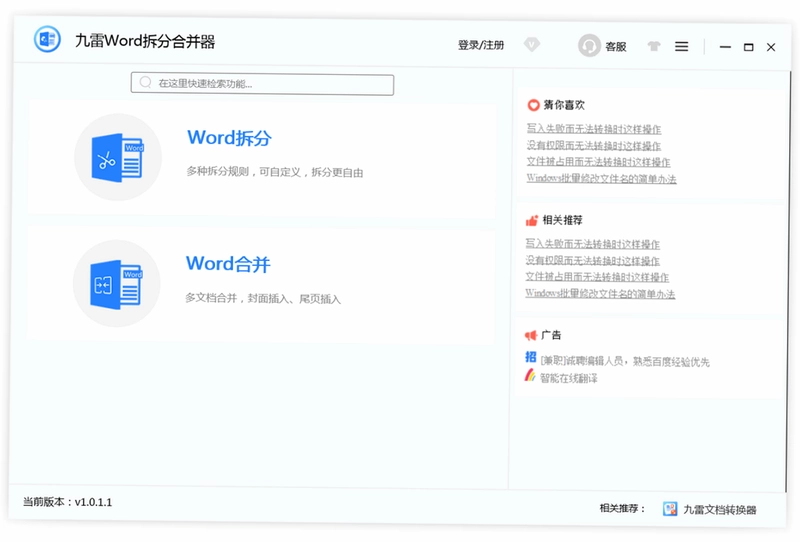Screen dimensions: 800x542
Task: Click the 相关推荐 thumbs-up icon
Action: [532, 220]
